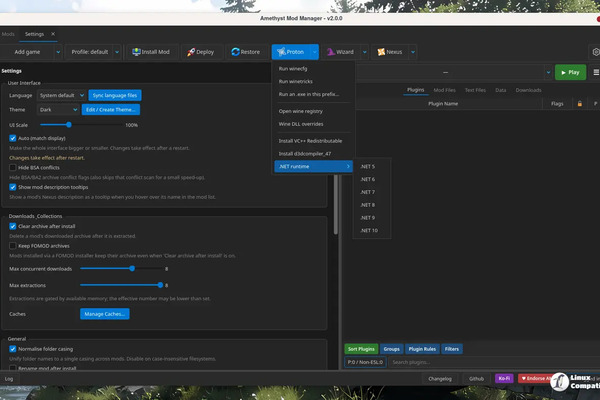The height and width of the screenshot is (400, 600).
Task: Open the Theme Dark dropdown
Action: (58, 109)
